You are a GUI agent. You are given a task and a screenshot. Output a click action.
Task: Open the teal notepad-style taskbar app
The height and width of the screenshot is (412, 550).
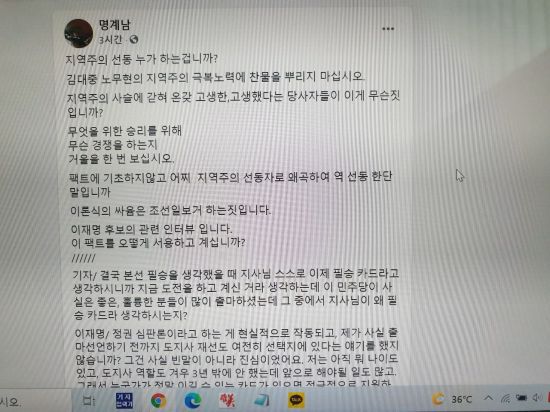[261, 400]
